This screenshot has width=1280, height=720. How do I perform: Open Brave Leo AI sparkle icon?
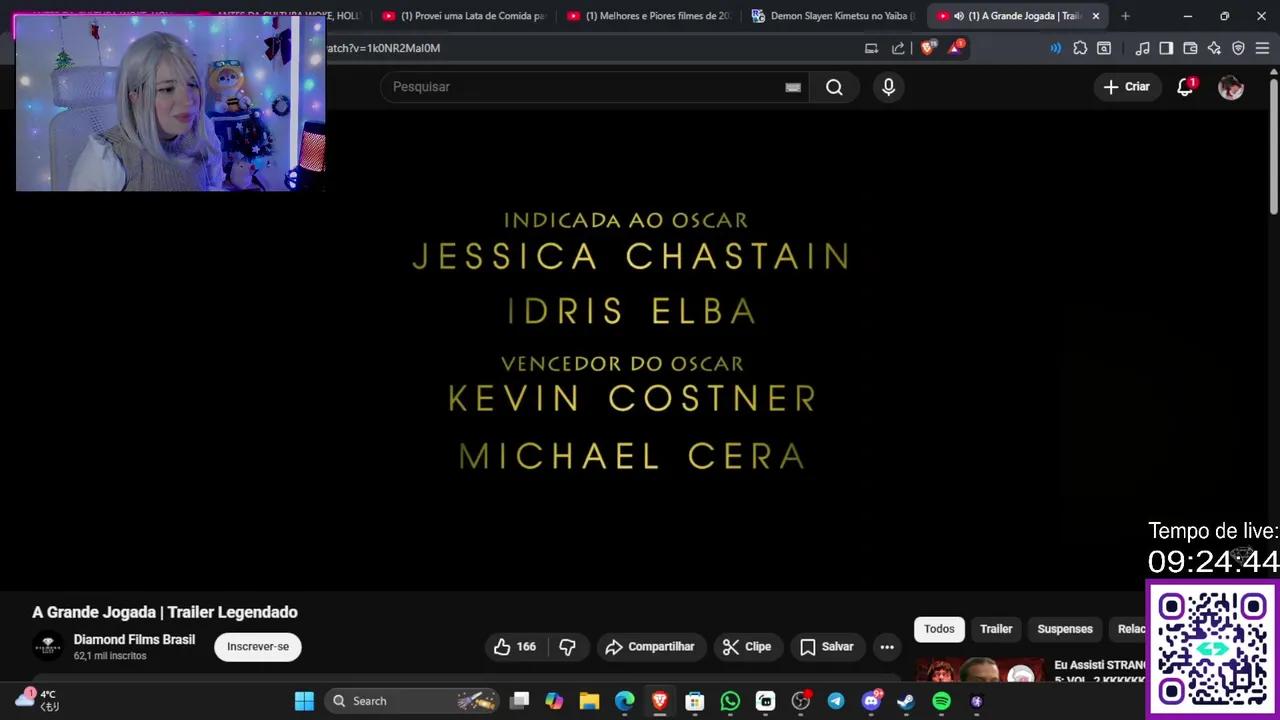coord(1214,48)
